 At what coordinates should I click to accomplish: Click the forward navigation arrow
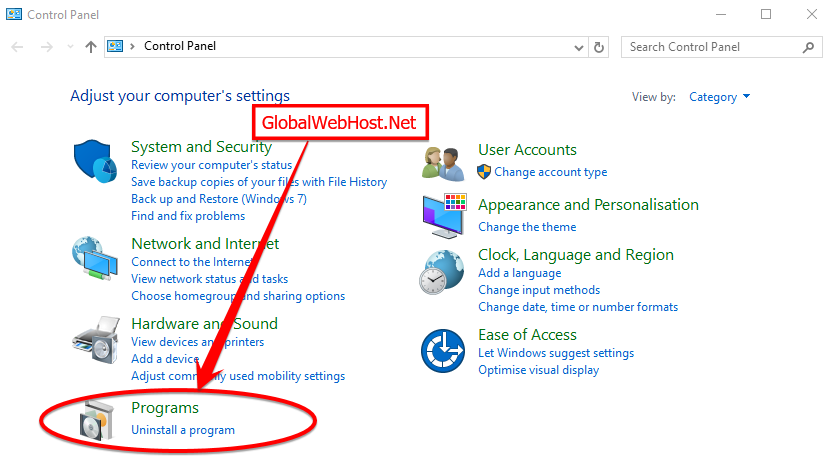click(x=47, y=47)
